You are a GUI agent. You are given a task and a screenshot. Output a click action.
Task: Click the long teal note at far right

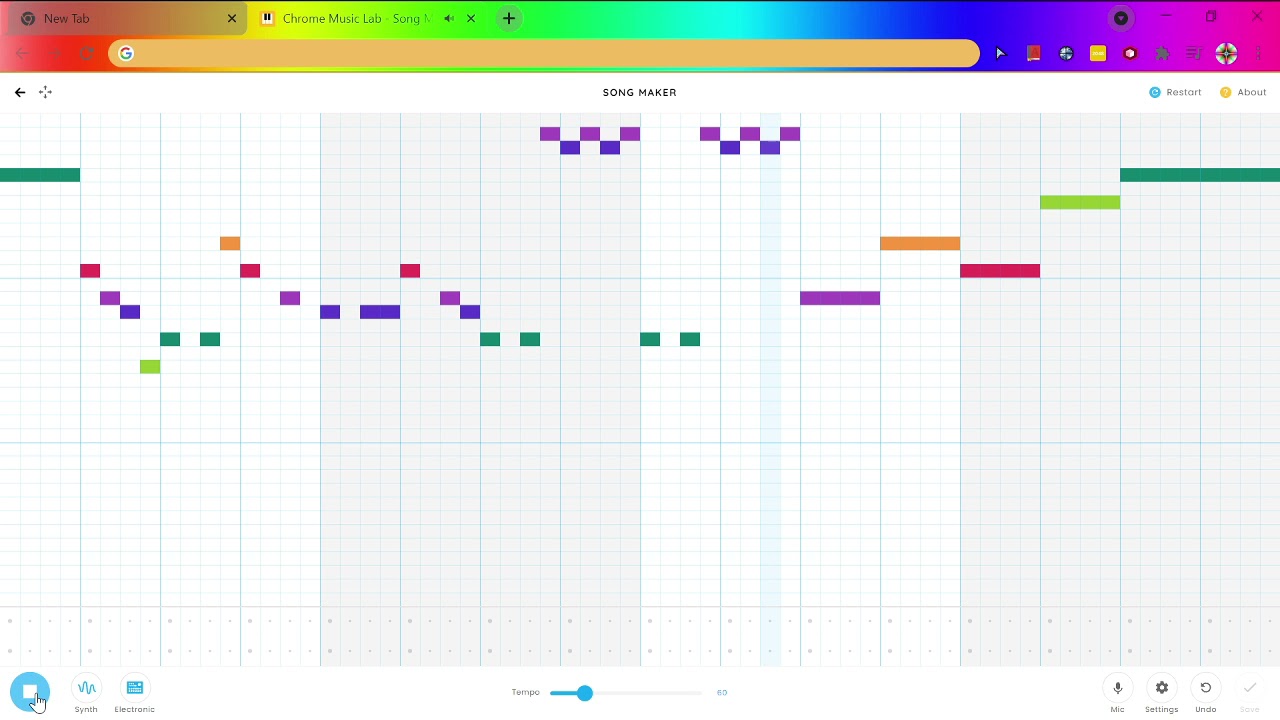pyautogui.click(x=1200, y=175)
